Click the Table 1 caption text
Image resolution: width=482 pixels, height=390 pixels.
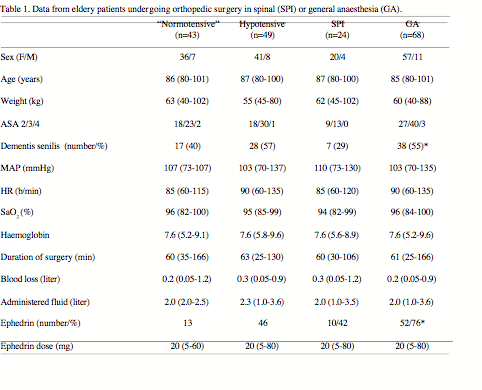pos(201,9)
